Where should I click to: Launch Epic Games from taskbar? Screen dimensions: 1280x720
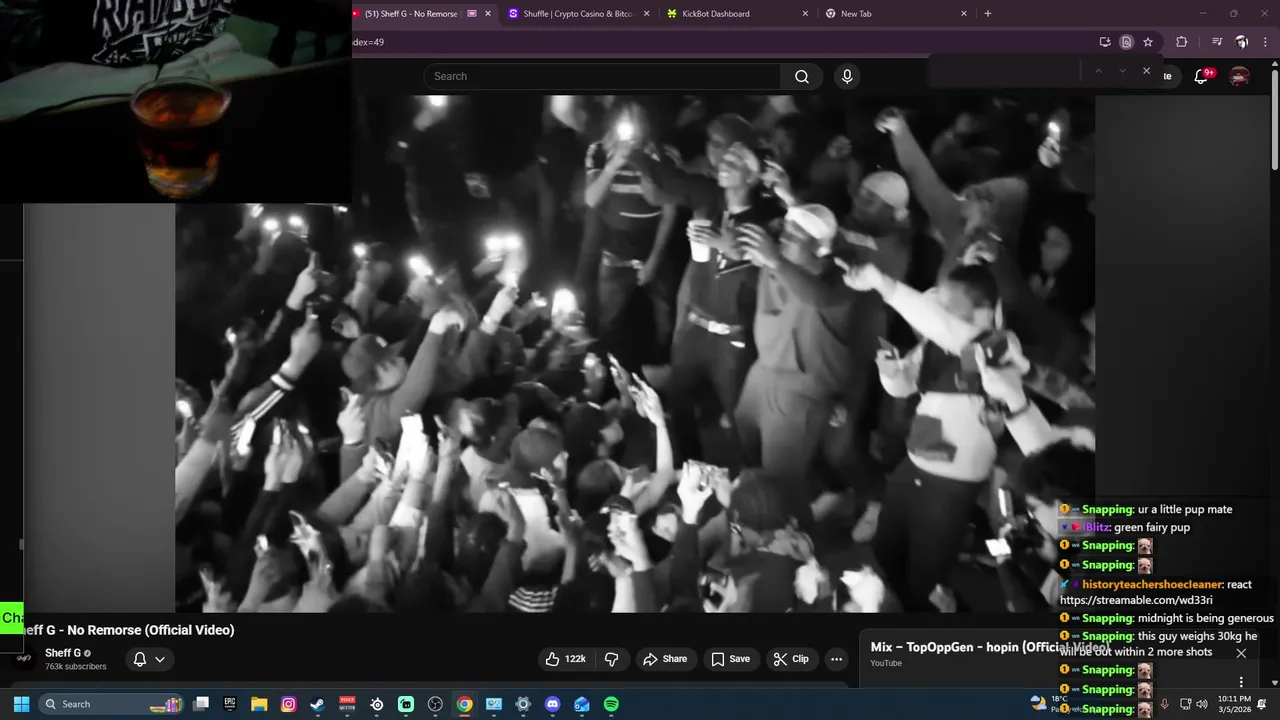230,704
